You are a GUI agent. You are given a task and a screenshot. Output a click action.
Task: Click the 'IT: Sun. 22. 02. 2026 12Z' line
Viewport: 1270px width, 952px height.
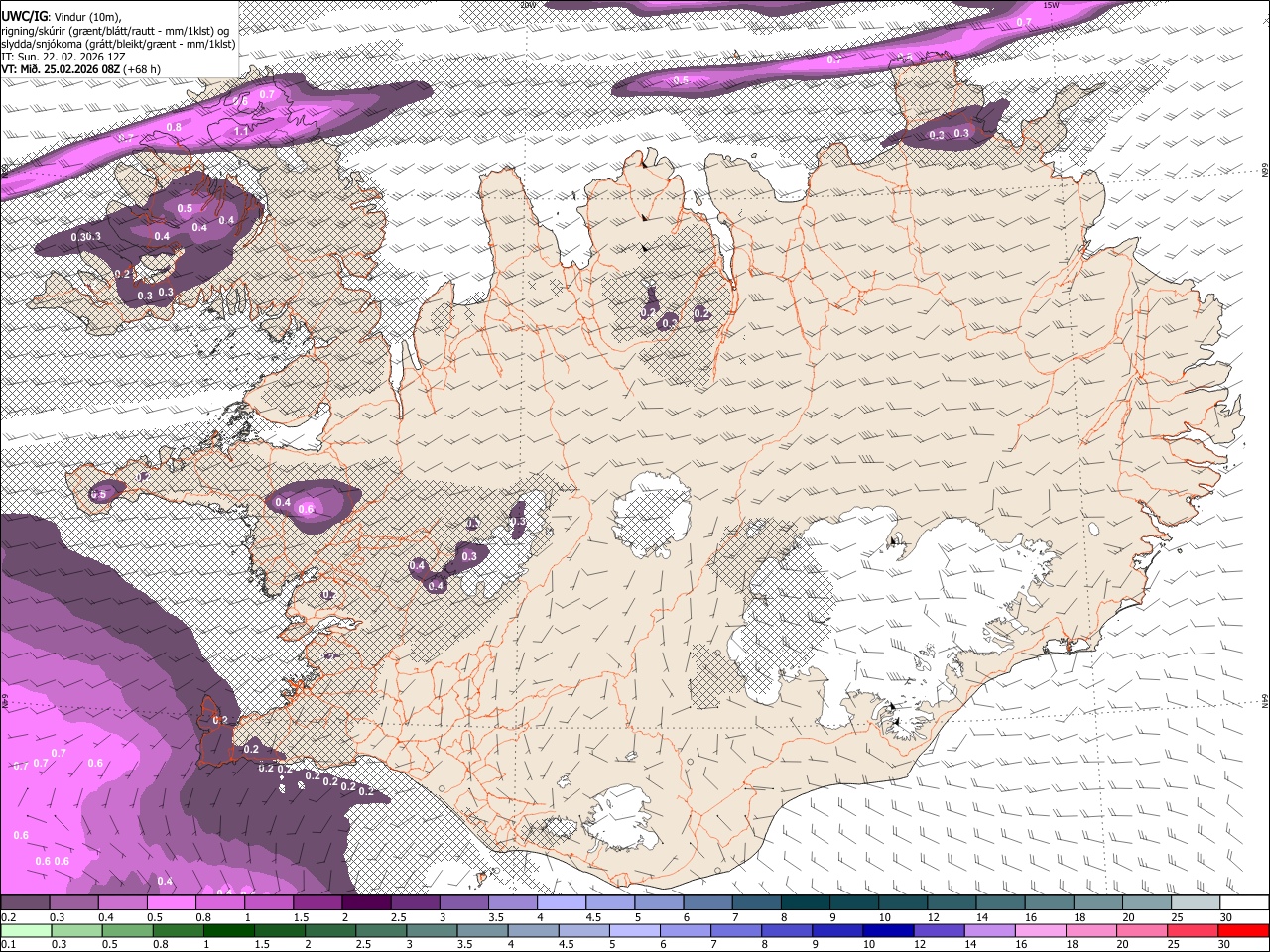click(63, 57)
